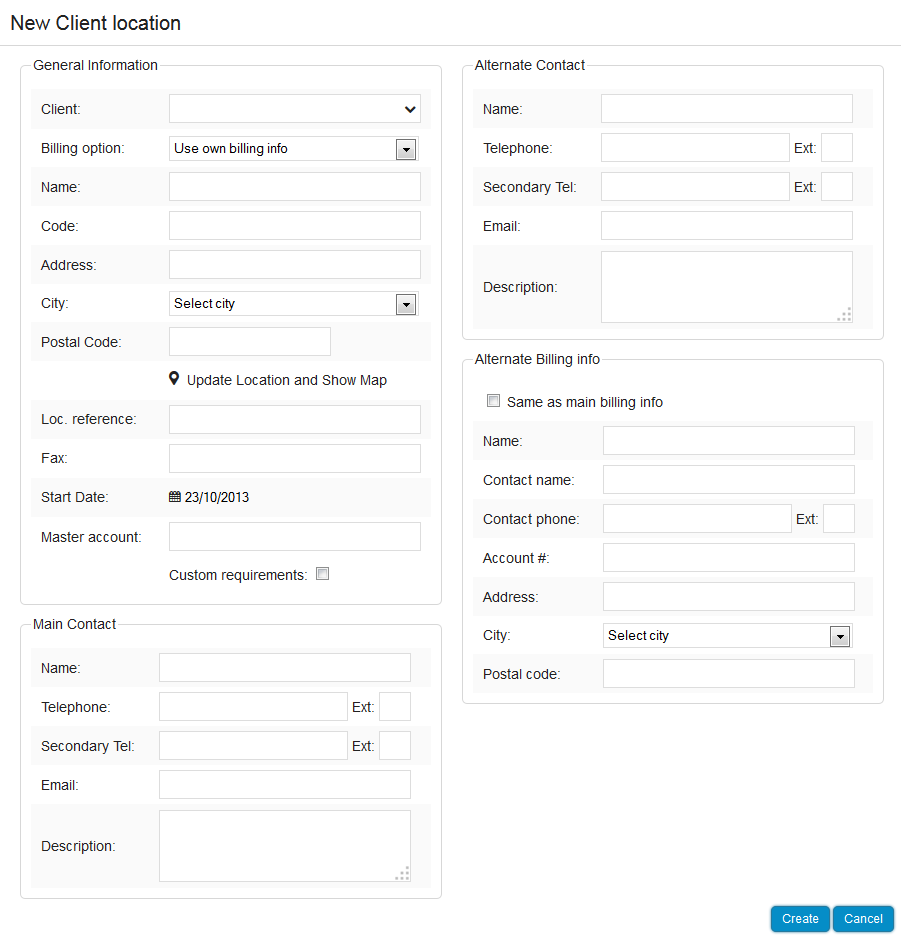Click the Main Contact Name field
This screenshot has height=941, width=901.
pyautogui.click(x=285, y=667)
